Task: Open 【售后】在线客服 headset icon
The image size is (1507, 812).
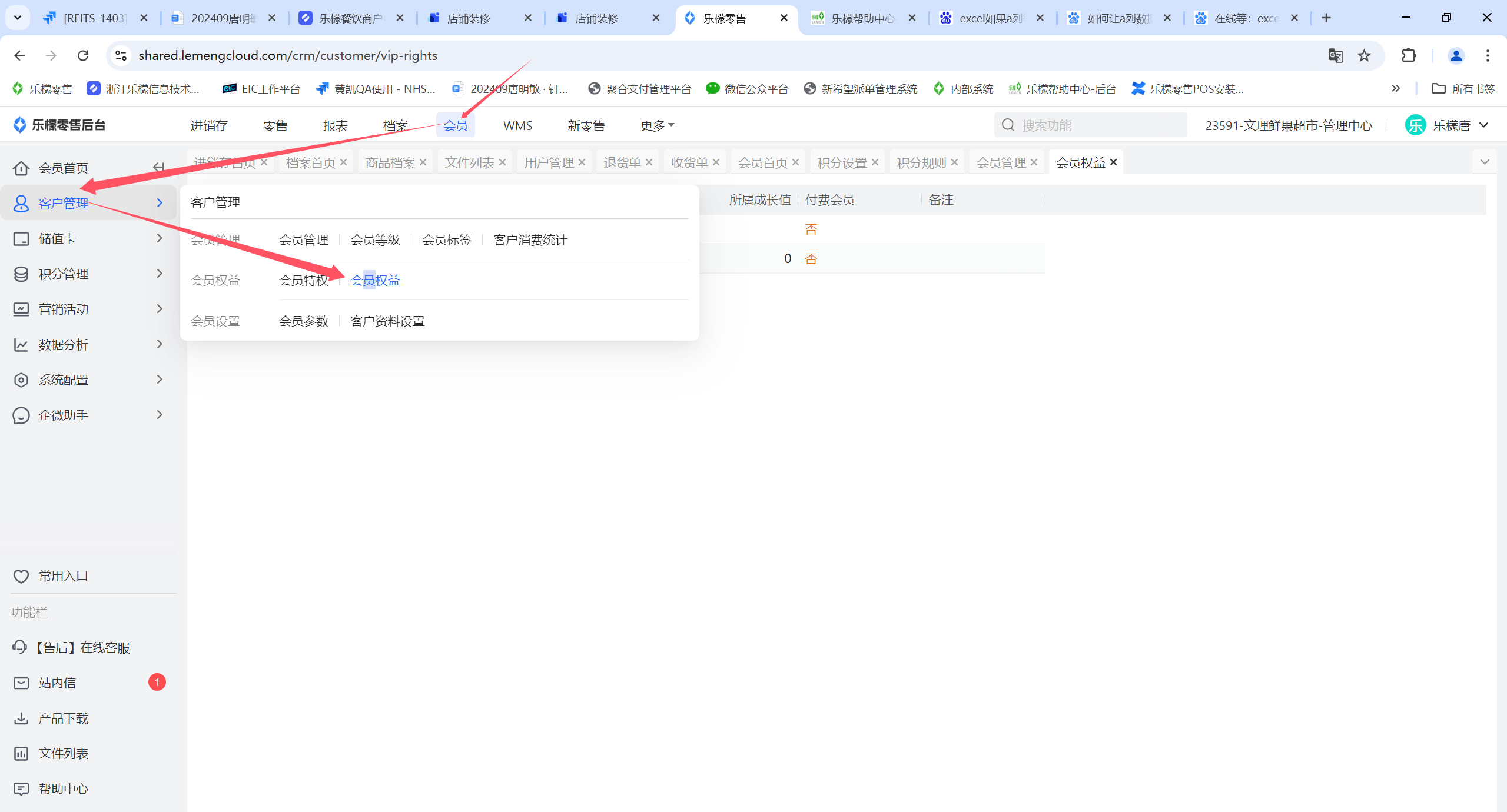Action: point(19,647)
